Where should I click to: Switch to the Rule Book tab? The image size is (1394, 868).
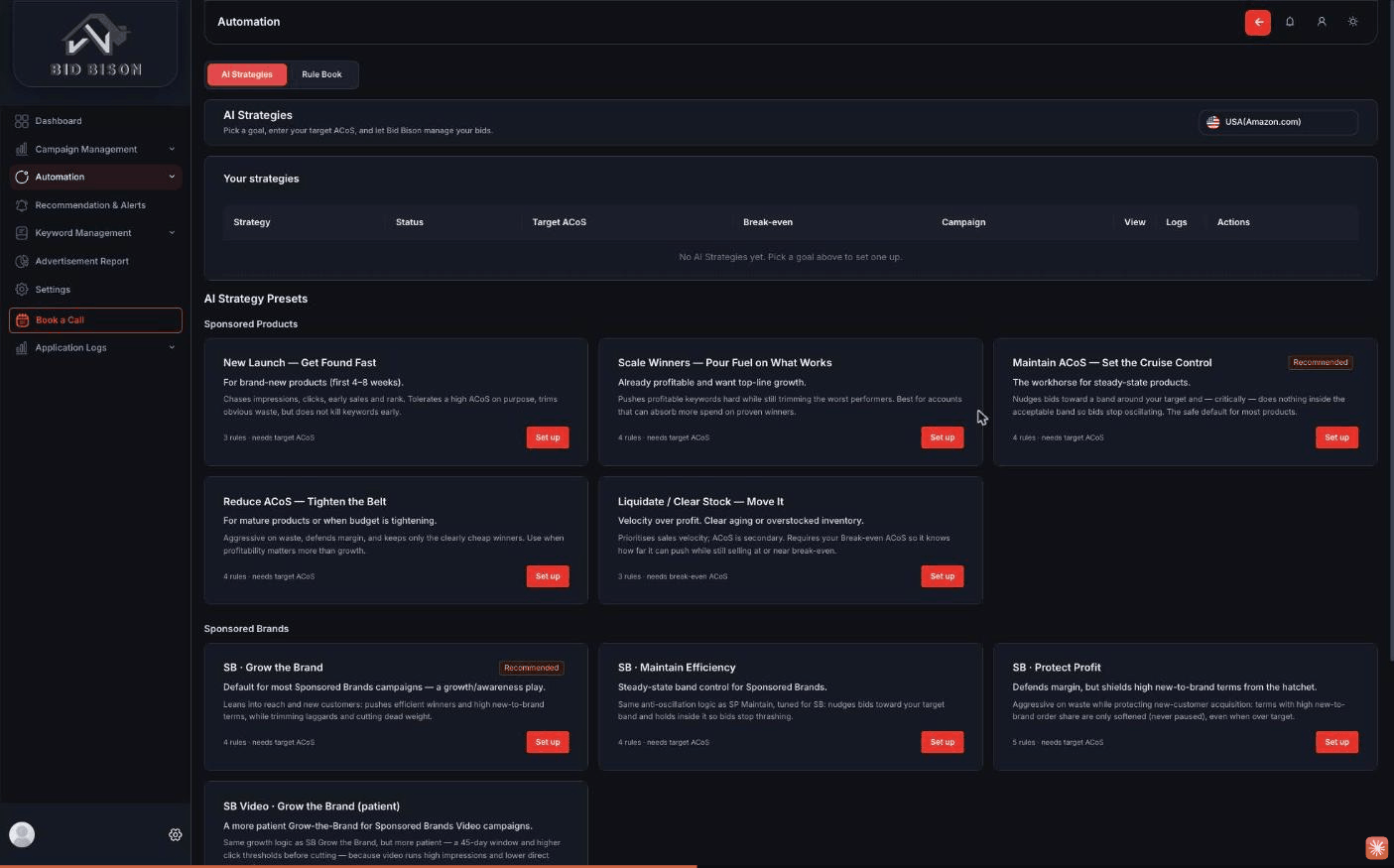pyautogui.click(x=321, y=74)
